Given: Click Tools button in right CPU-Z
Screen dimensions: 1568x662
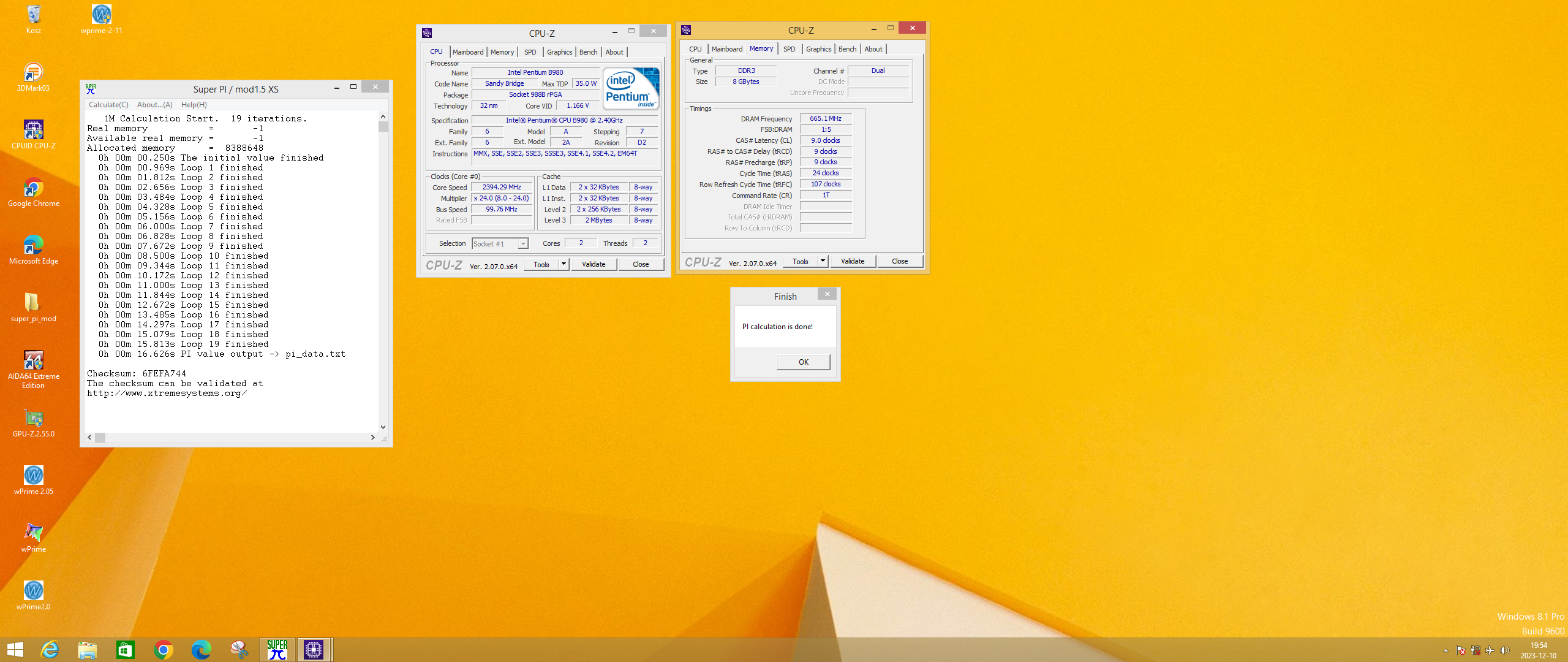Looking at the screenshot, I should 801,261.
